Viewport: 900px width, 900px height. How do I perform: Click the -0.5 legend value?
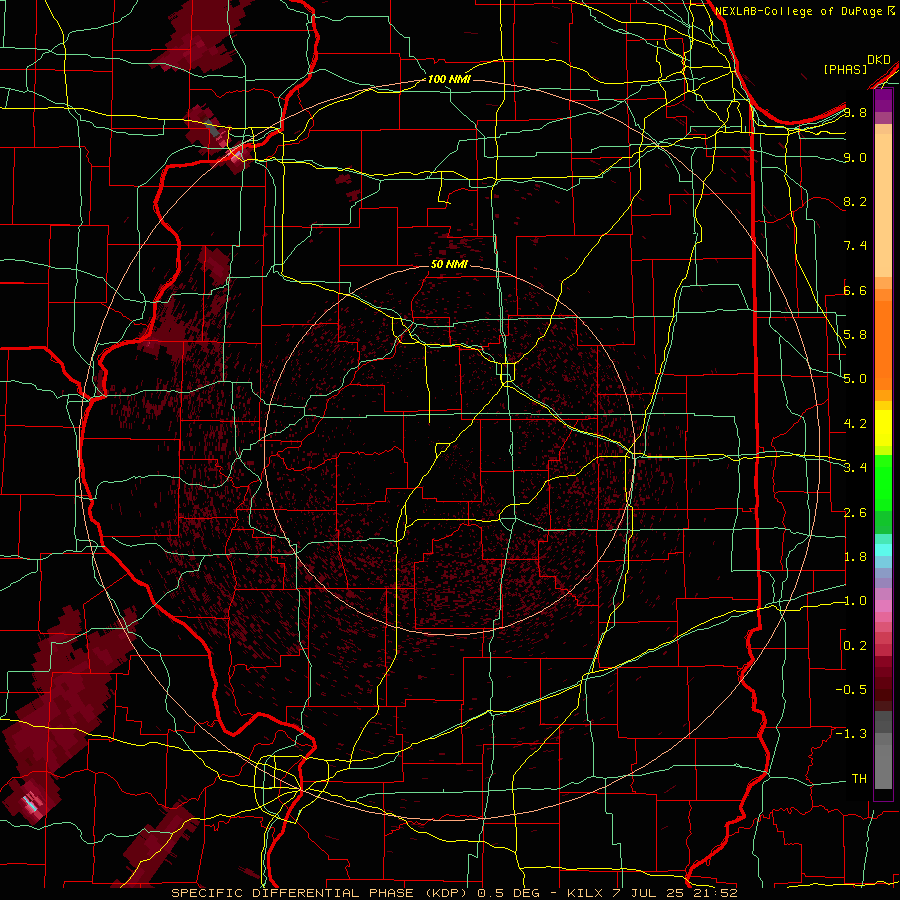tap(851, 690)
